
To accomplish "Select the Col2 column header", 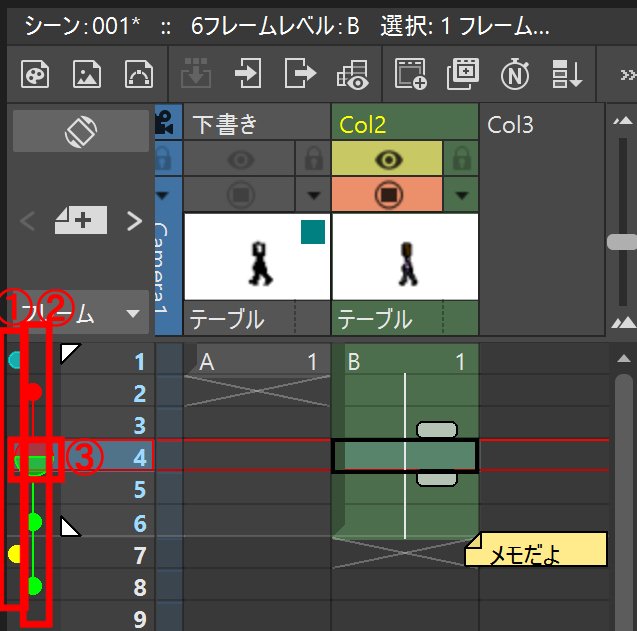I will (405, 122).
